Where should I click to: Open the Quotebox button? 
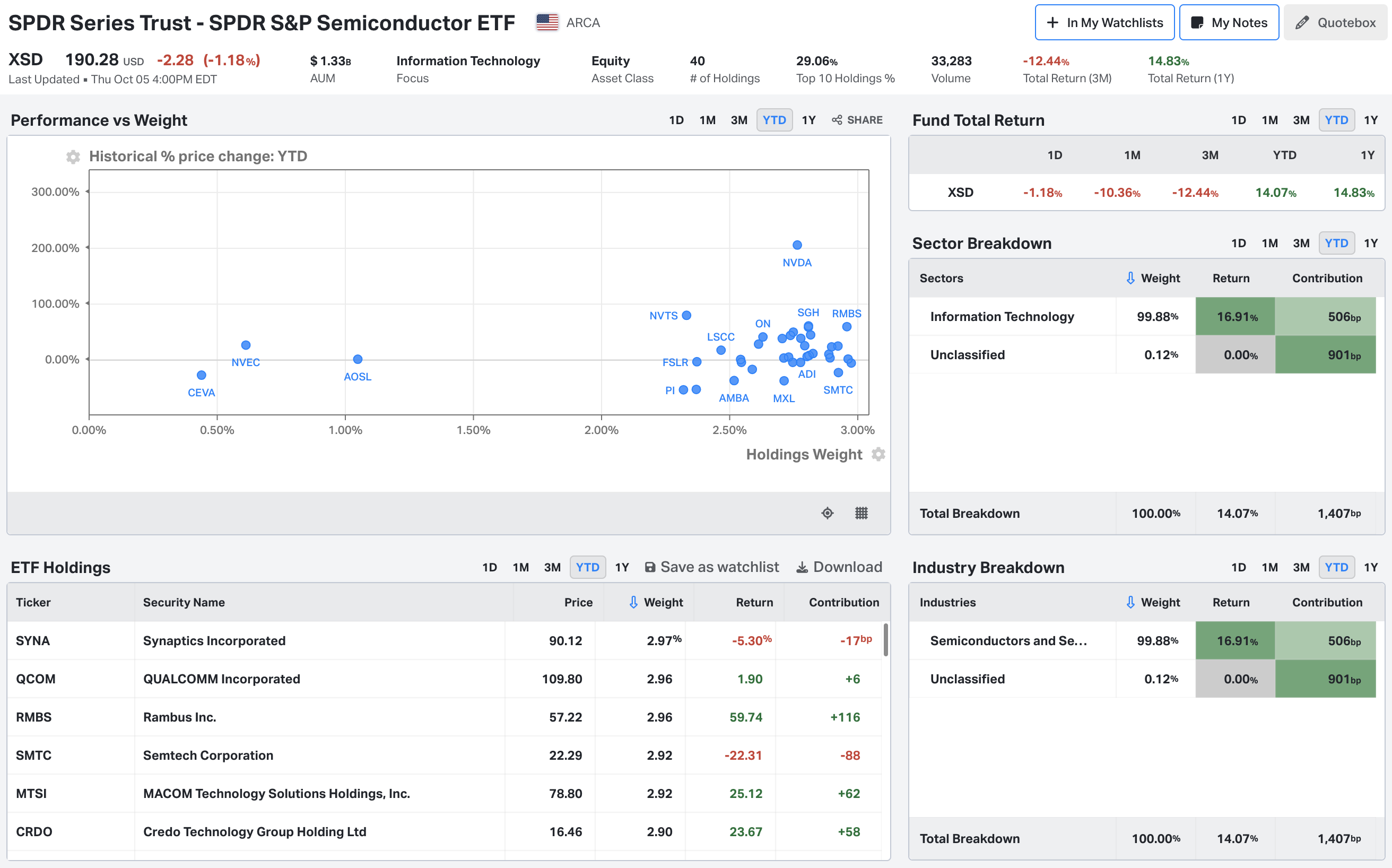(x=1335, y=22)
